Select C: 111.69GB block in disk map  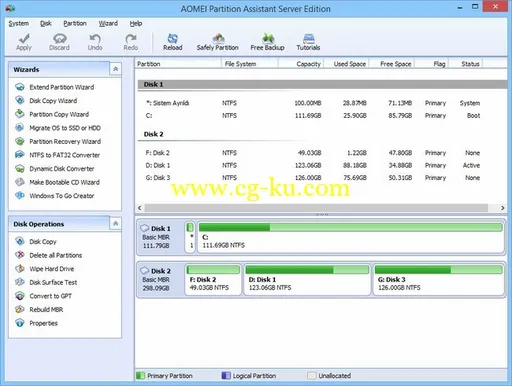(350, 237)
